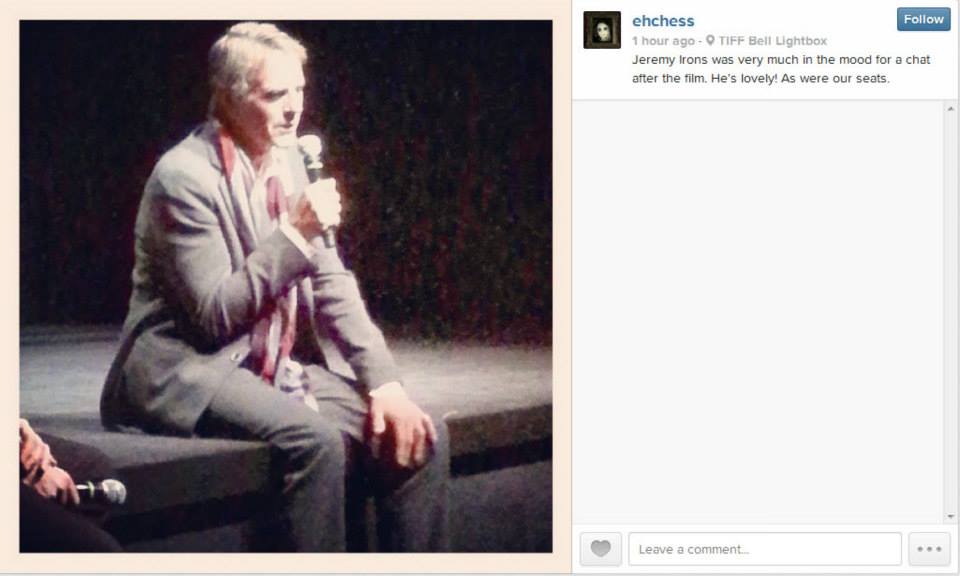Open TIFF Bell Lightbox location link
The height and width of the screenshot is (576, 960).
click(772, 40)
